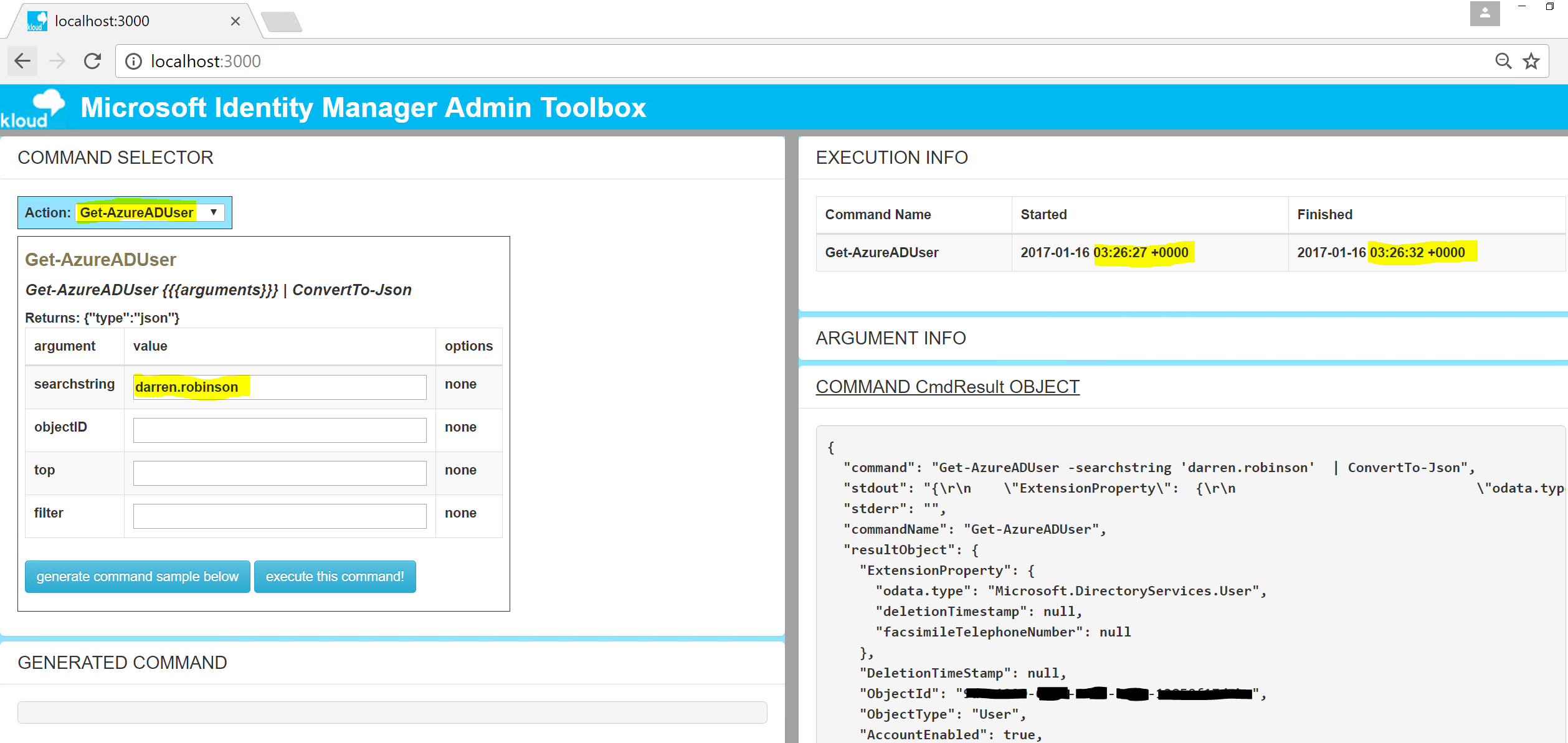This screenshot has height=743, width=1568.
Task: Click the browser address bar URL
Action: pos(206,61)
